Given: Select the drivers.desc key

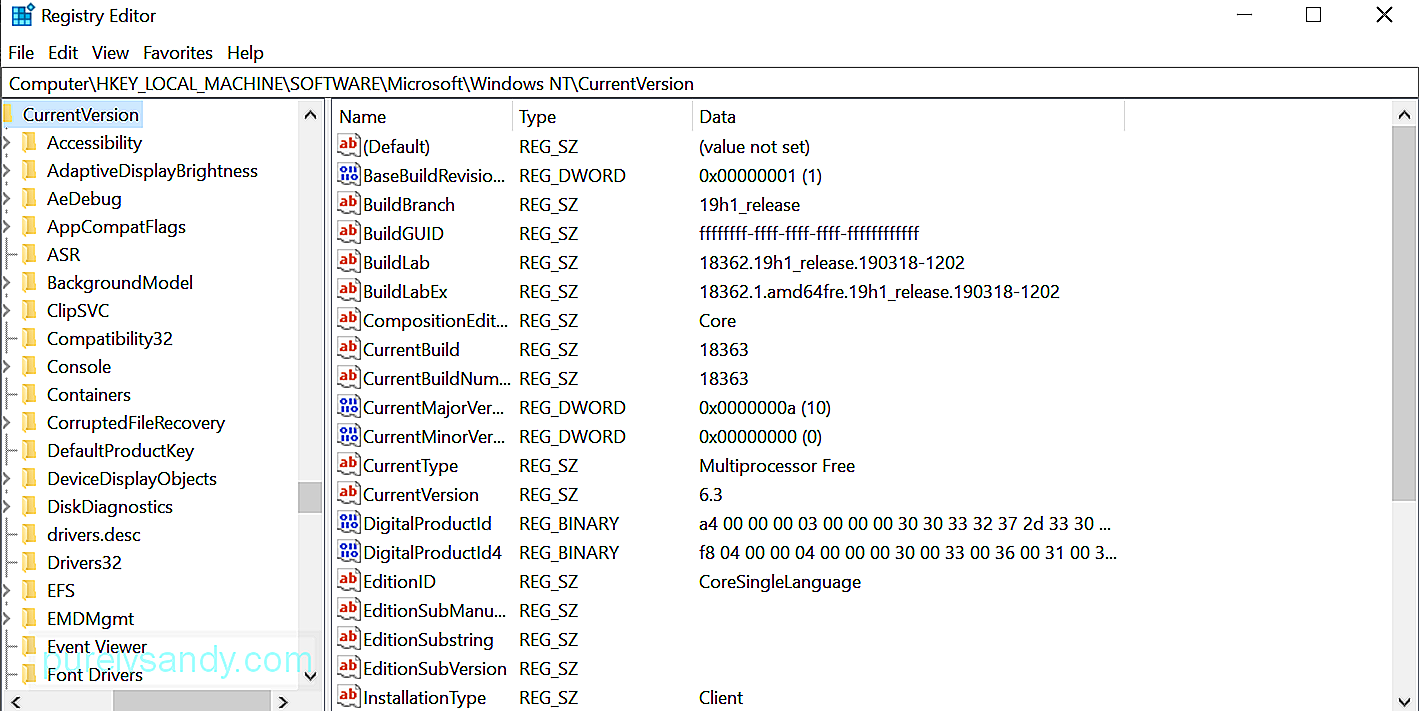Looking at the screenshot, I should 94,534.
